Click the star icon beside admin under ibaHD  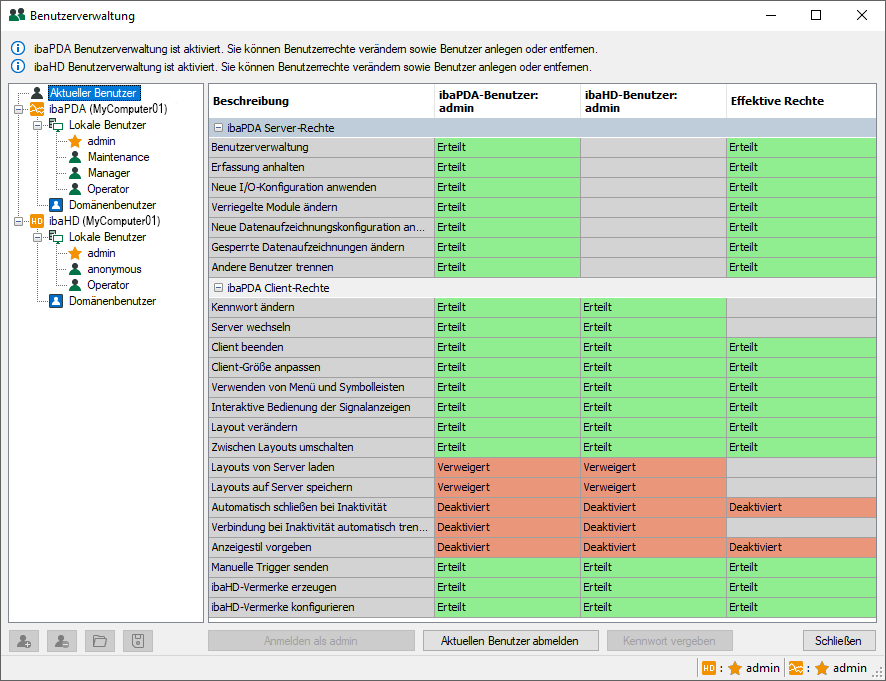coord(75,253)
